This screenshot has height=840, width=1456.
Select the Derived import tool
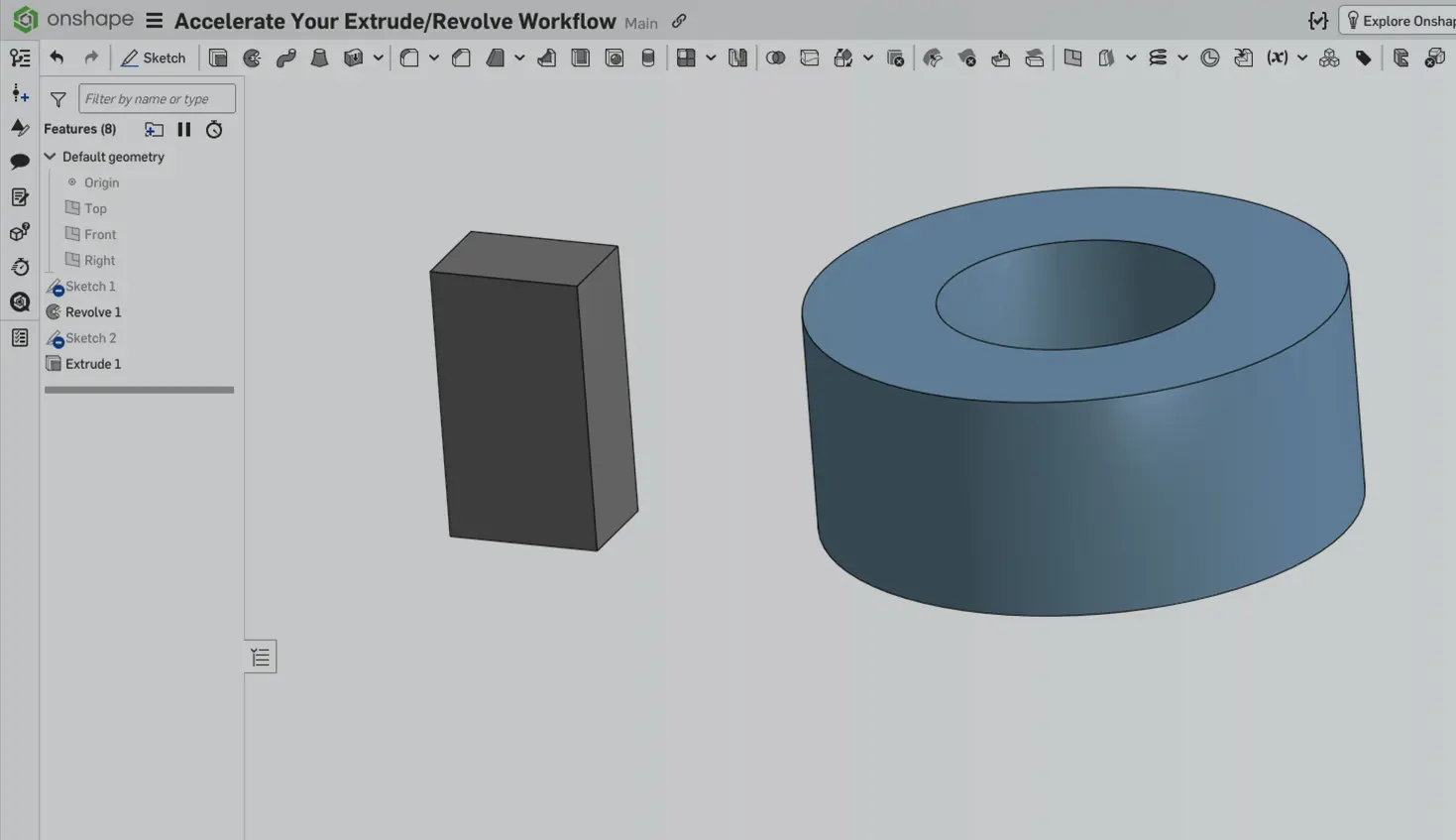pos(1243,58)
